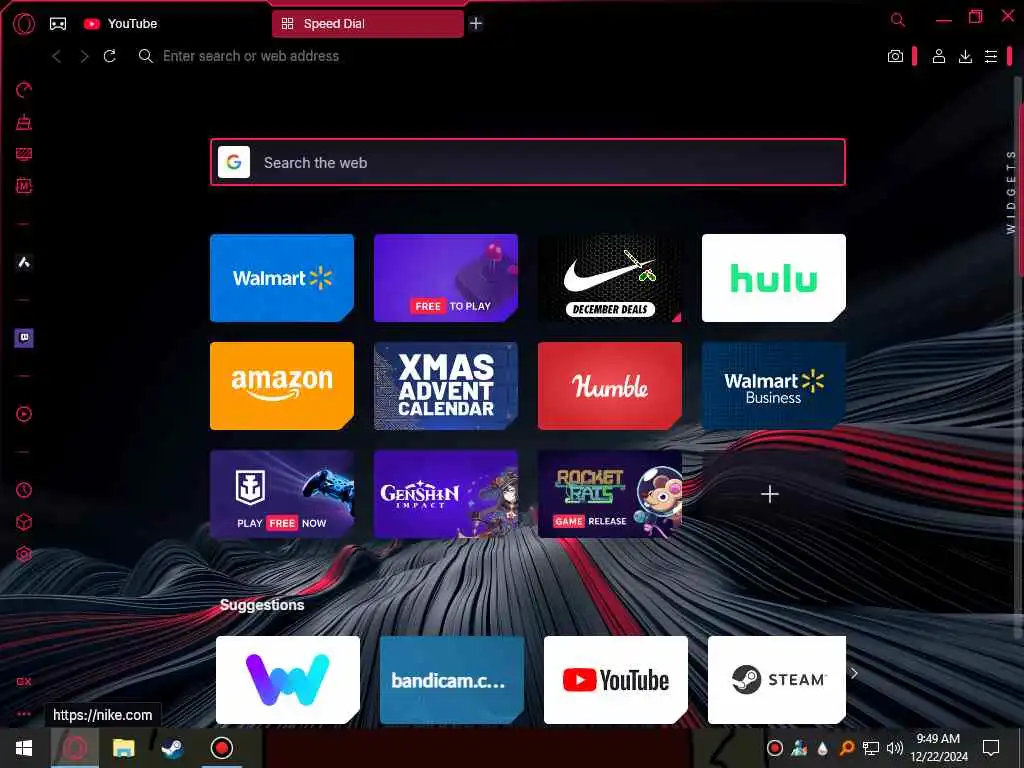Open the Amazon speed dial tile
Viewport: 1024px width, 768px height.
(x=281, y=386)
